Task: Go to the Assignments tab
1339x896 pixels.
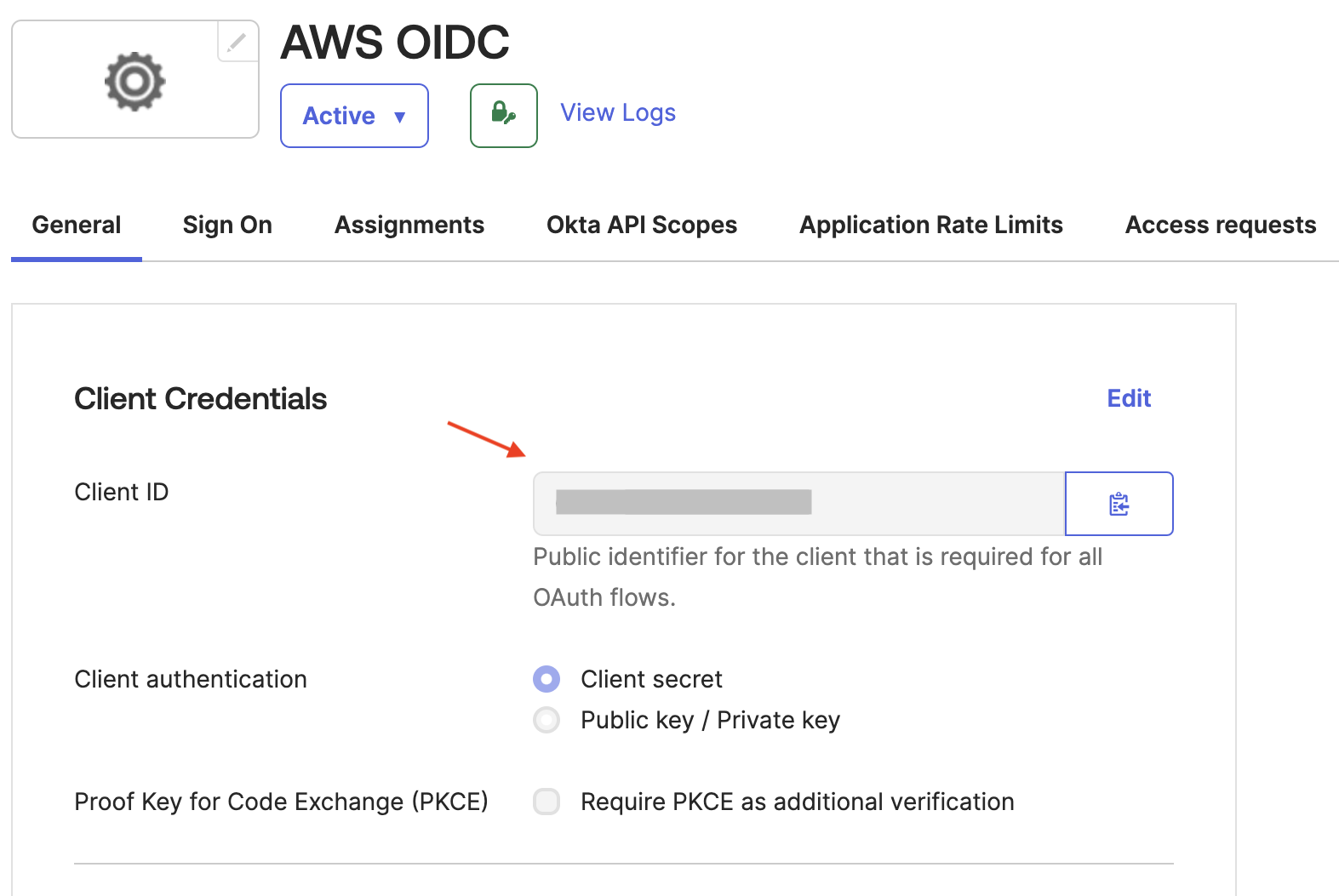Action: (x=409, y=225)
